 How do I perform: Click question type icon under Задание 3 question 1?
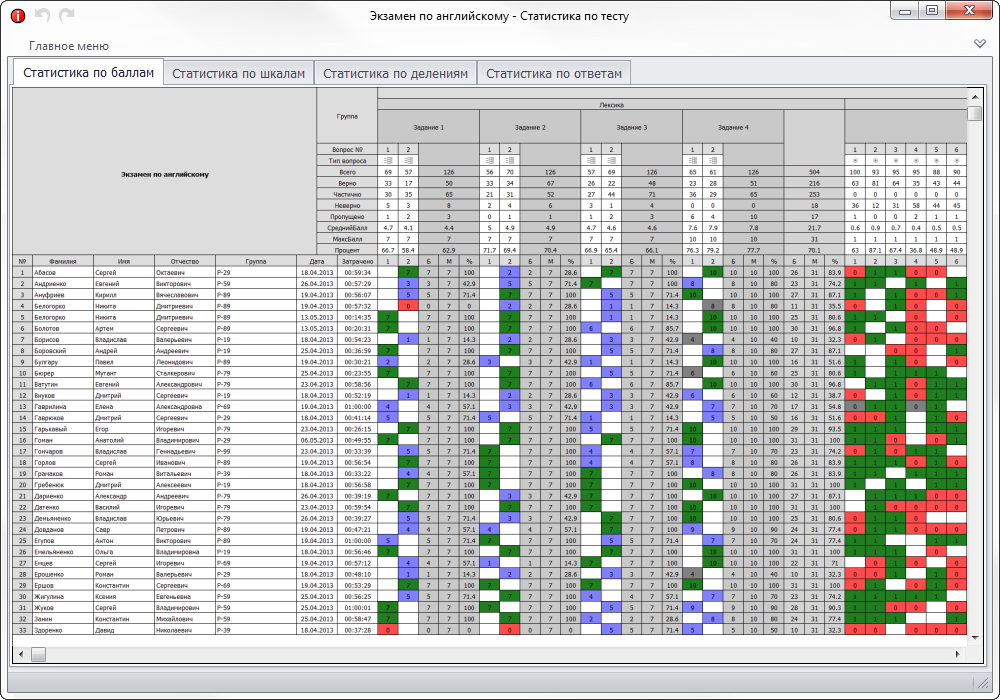click(x=590, y=161)
